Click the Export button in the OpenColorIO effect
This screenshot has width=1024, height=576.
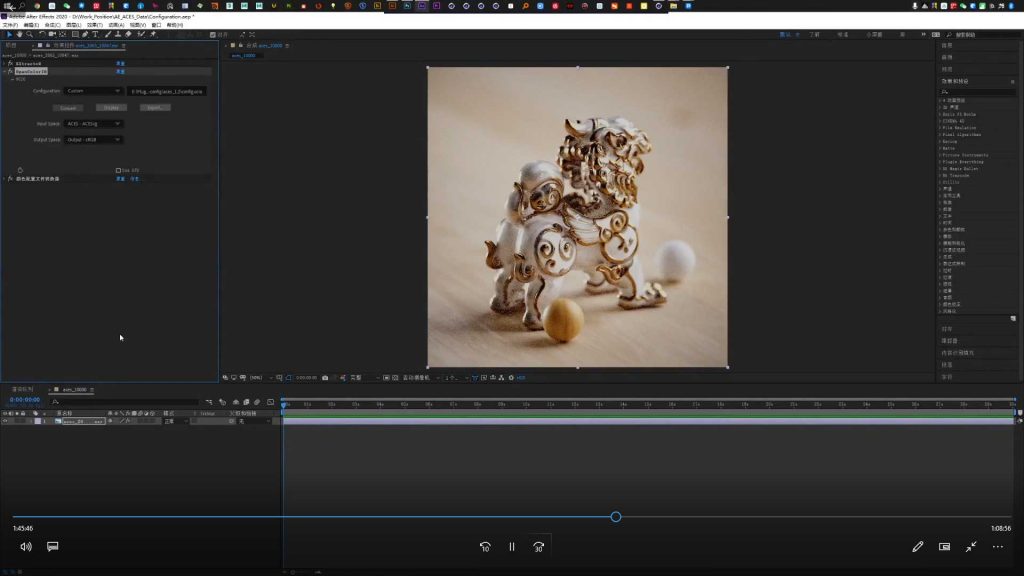click(154, 107)
